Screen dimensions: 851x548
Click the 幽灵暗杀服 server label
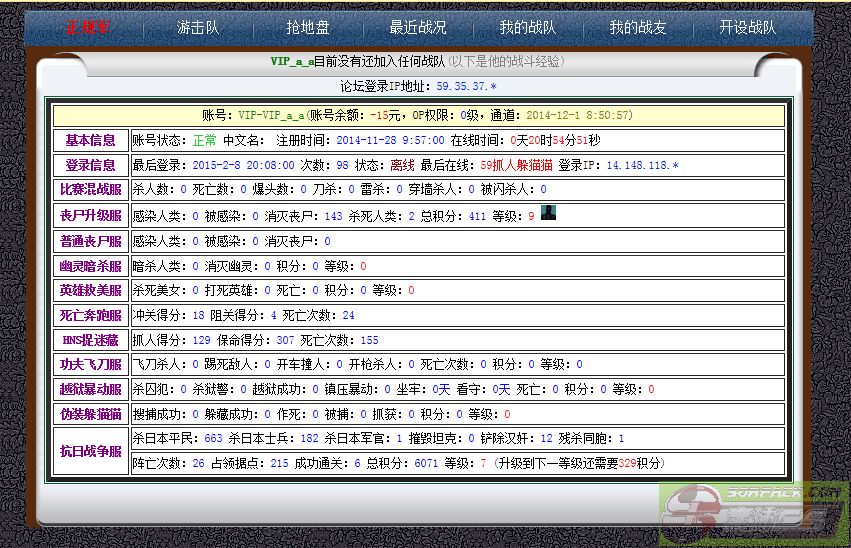[x=90, y=266]
